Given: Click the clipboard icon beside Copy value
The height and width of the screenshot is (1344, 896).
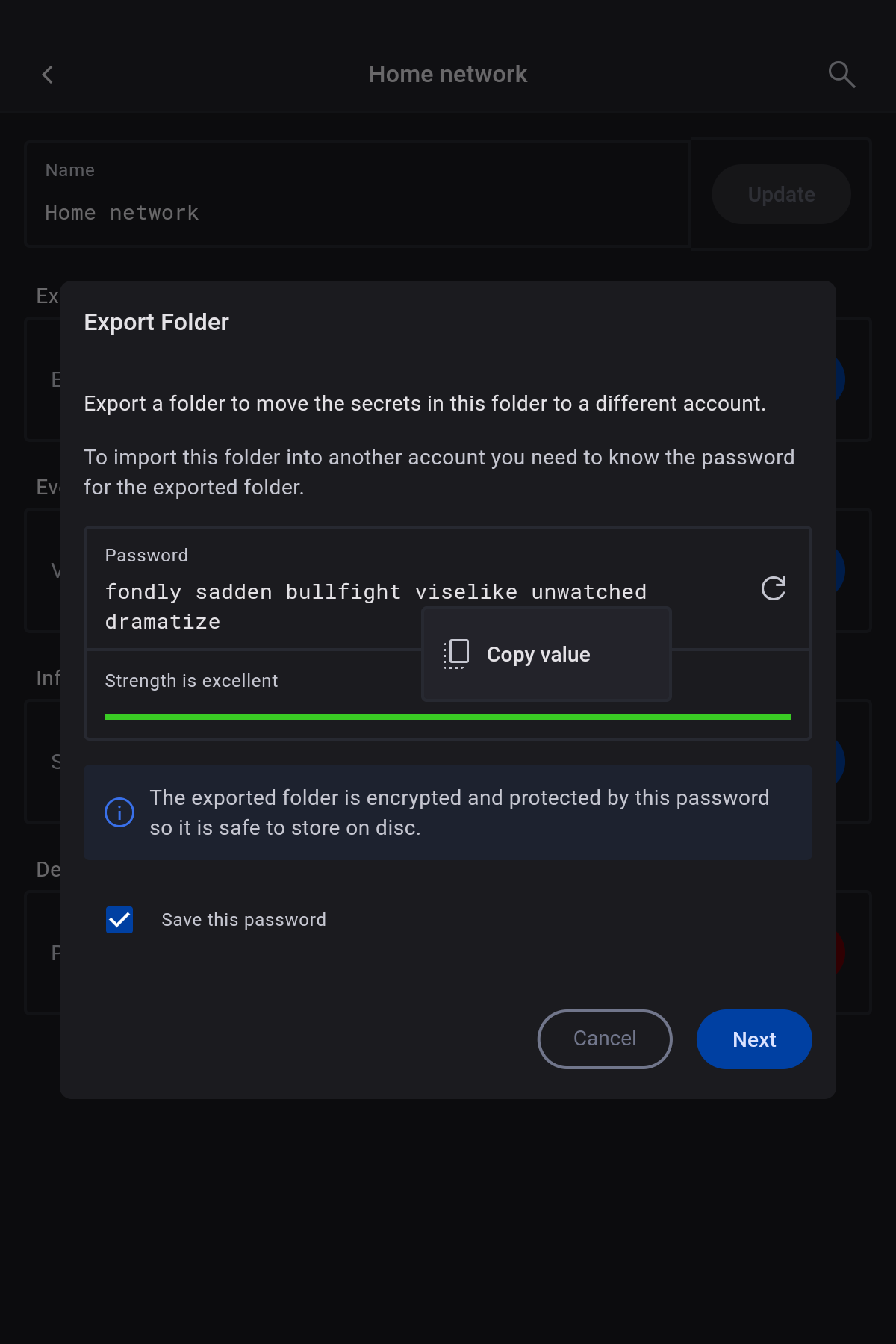Looking at the screenshot, I should click(455, 654).
